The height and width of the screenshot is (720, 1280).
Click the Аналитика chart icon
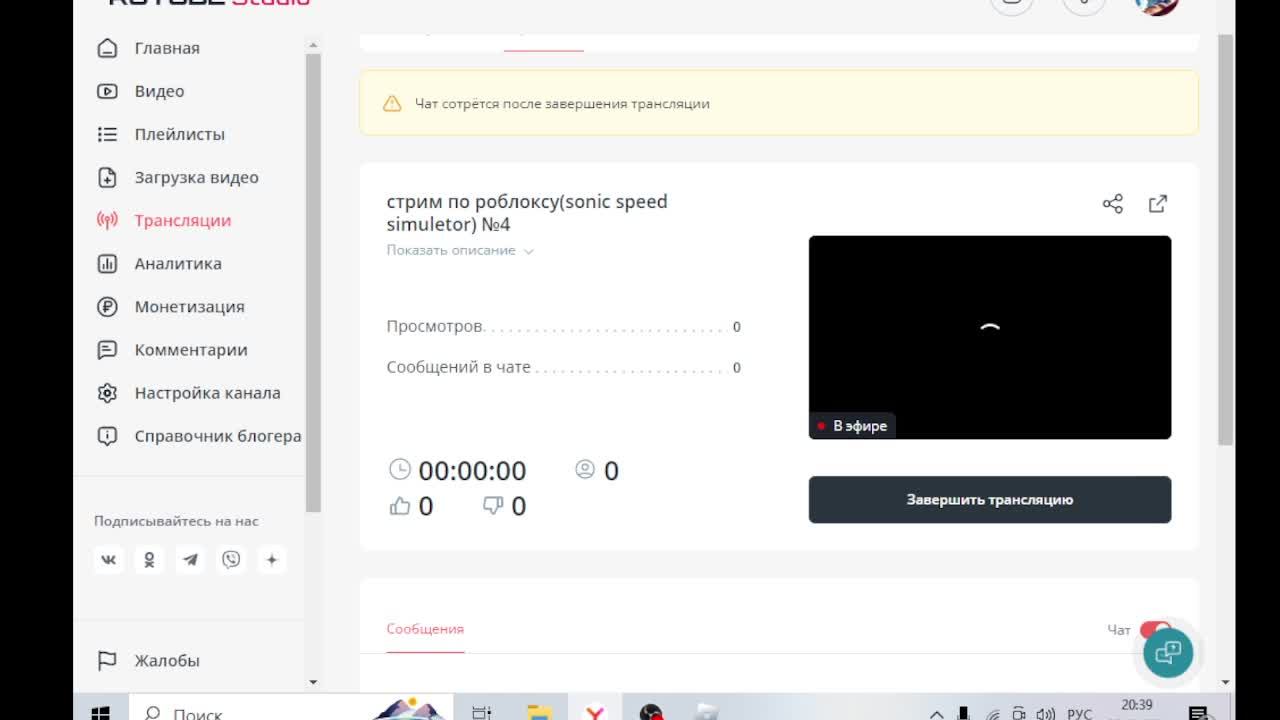(107, 264)
